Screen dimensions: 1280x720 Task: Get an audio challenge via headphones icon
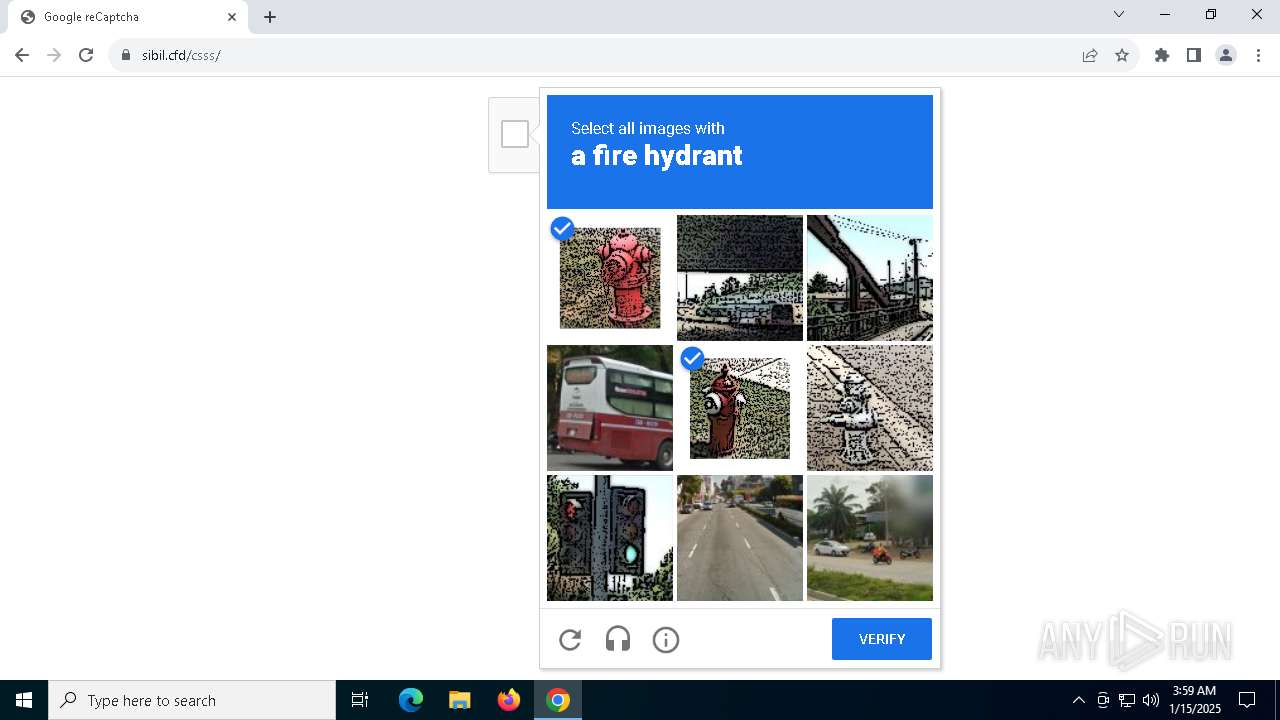tap(618, 640)
